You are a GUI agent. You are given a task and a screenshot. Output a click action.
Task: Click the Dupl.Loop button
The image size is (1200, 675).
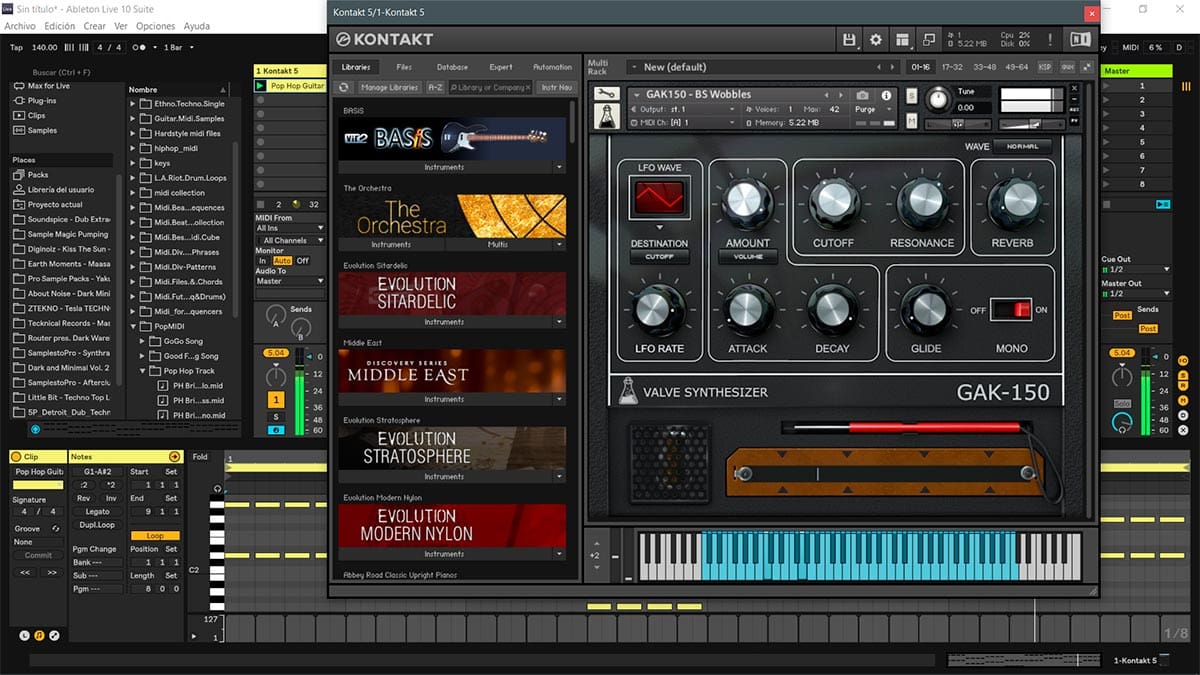pyautogui.click(x=97, y=524)
